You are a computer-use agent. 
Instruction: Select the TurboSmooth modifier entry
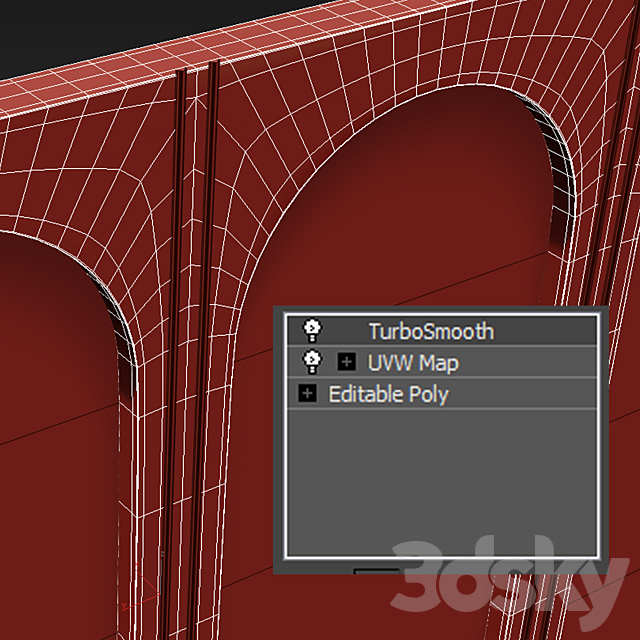[442, 331]
